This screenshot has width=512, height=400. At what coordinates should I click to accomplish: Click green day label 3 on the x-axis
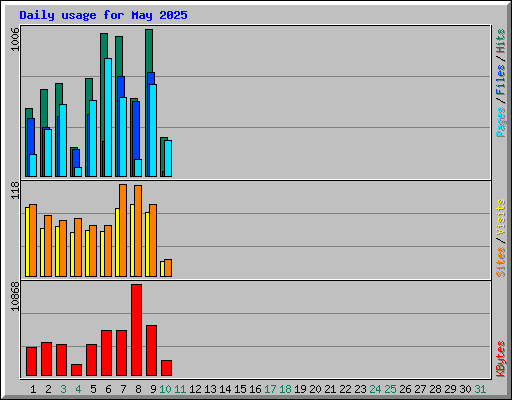(63, 389)
